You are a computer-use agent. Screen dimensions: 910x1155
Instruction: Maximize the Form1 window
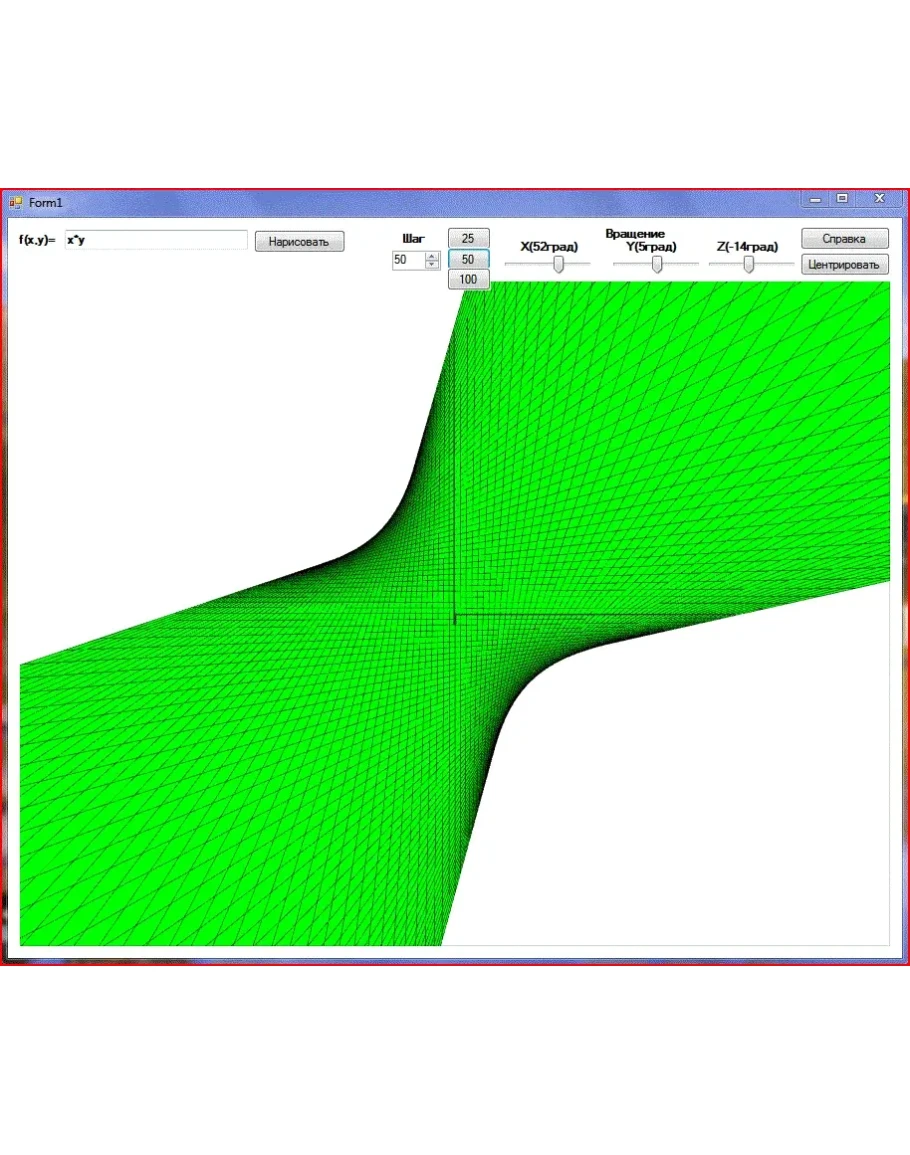pyautogui.click(x=843, y=199)
